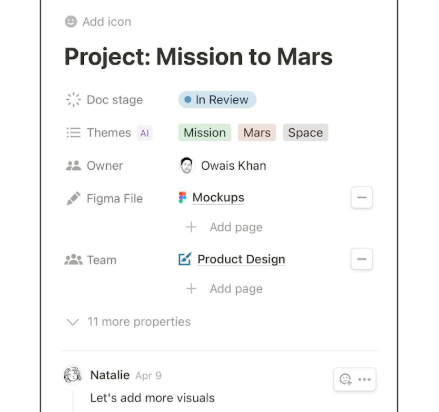Select the Mission theme tag
The image size is (439, 412).
[x=205, y=133]
